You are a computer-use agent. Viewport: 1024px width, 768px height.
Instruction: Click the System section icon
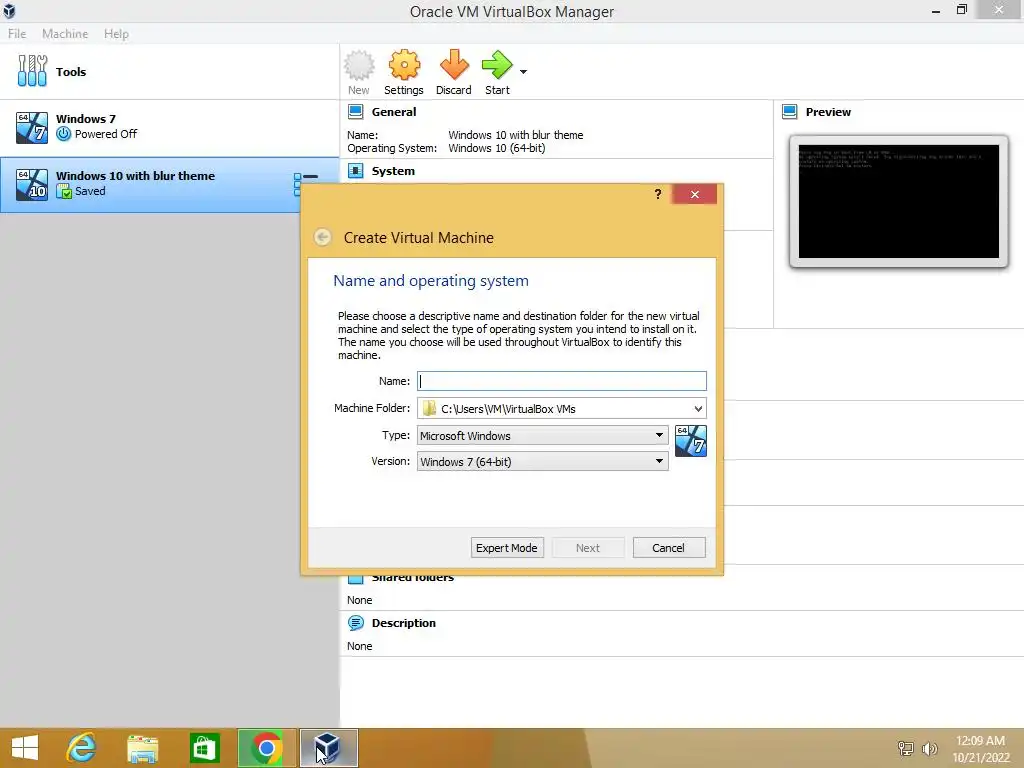[x=355, y=171]
